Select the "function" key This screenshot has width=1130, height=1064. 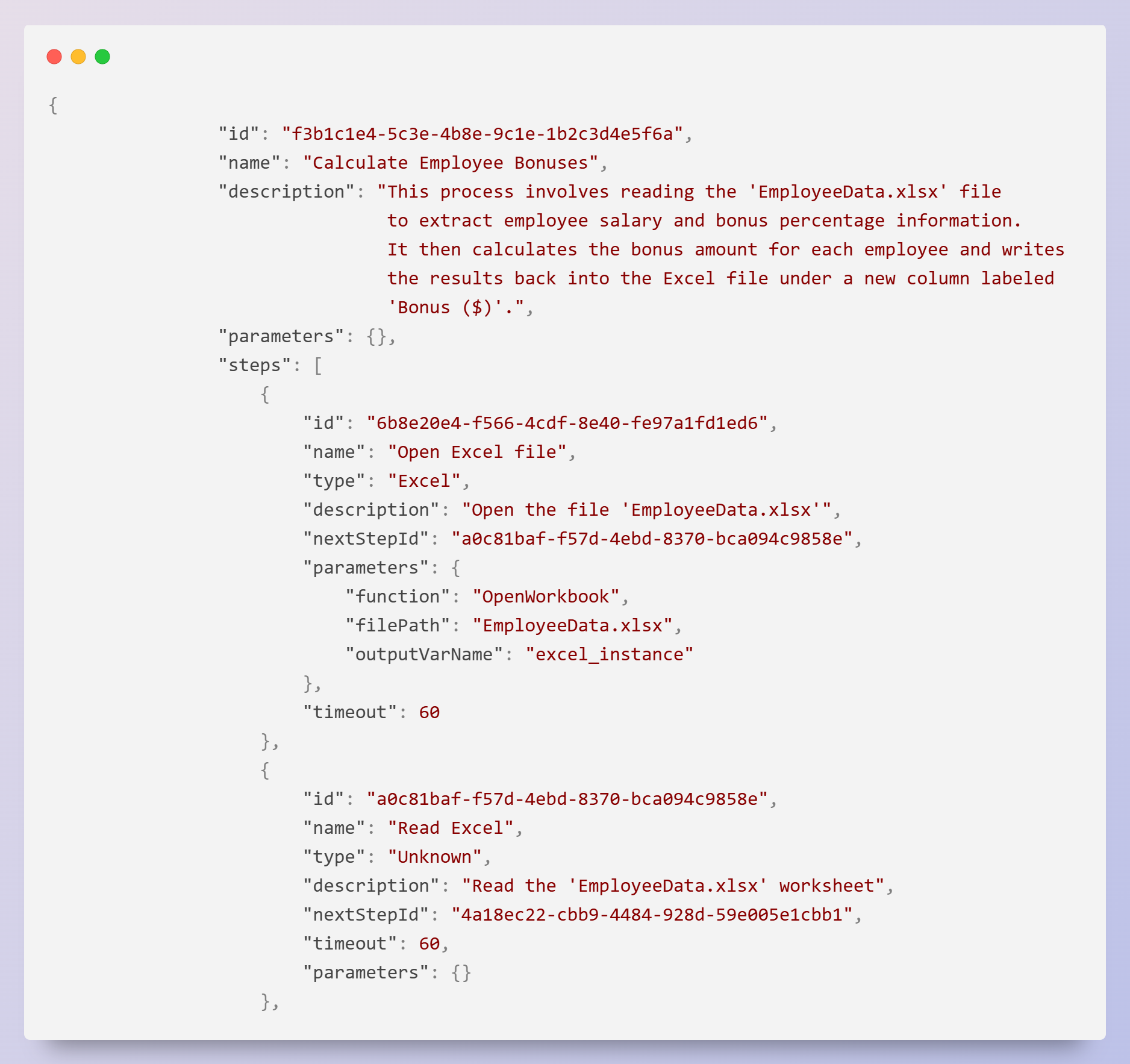click(398, 596)
